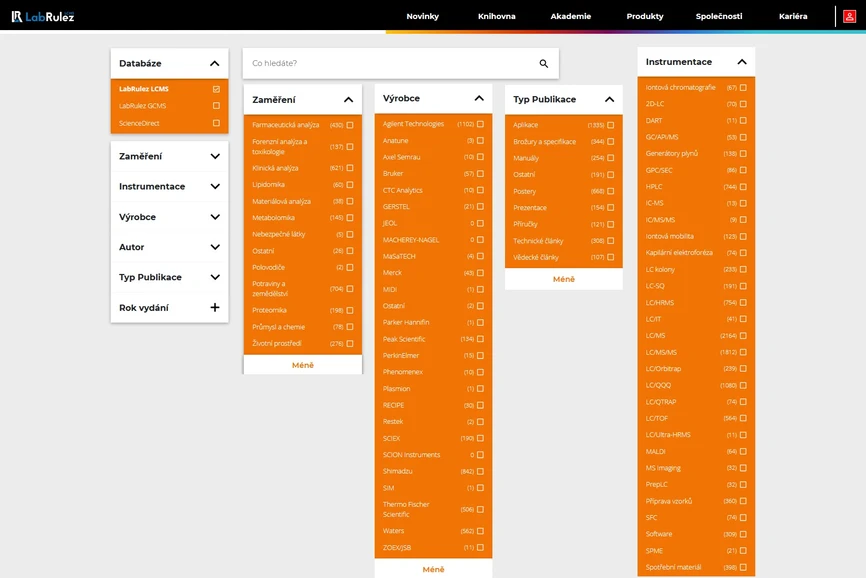The height and width of the screenshot is (578, 866).
Task: Click Méně under Typ Publikace list
Action: coord(564,279)
